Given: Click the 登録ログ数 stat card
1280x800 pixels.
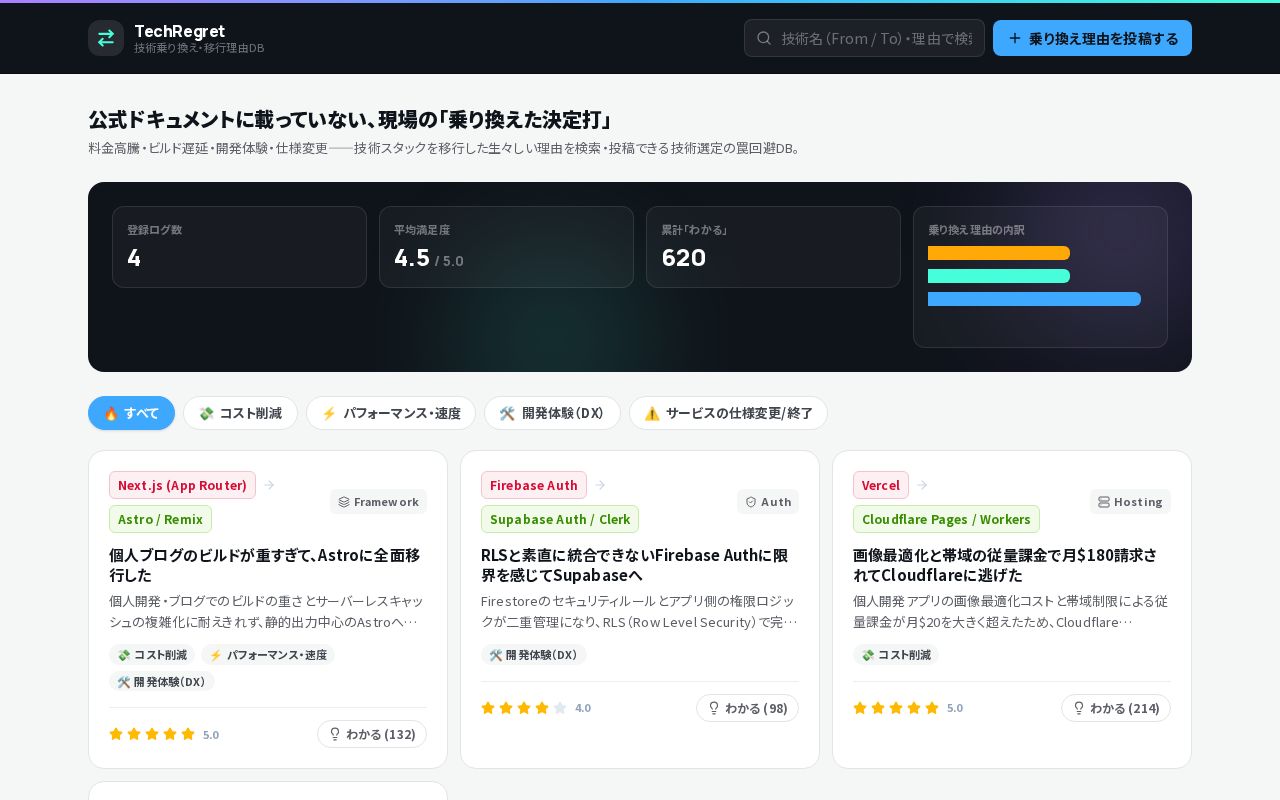Looking at the screenshot, I should click(239, 247).
